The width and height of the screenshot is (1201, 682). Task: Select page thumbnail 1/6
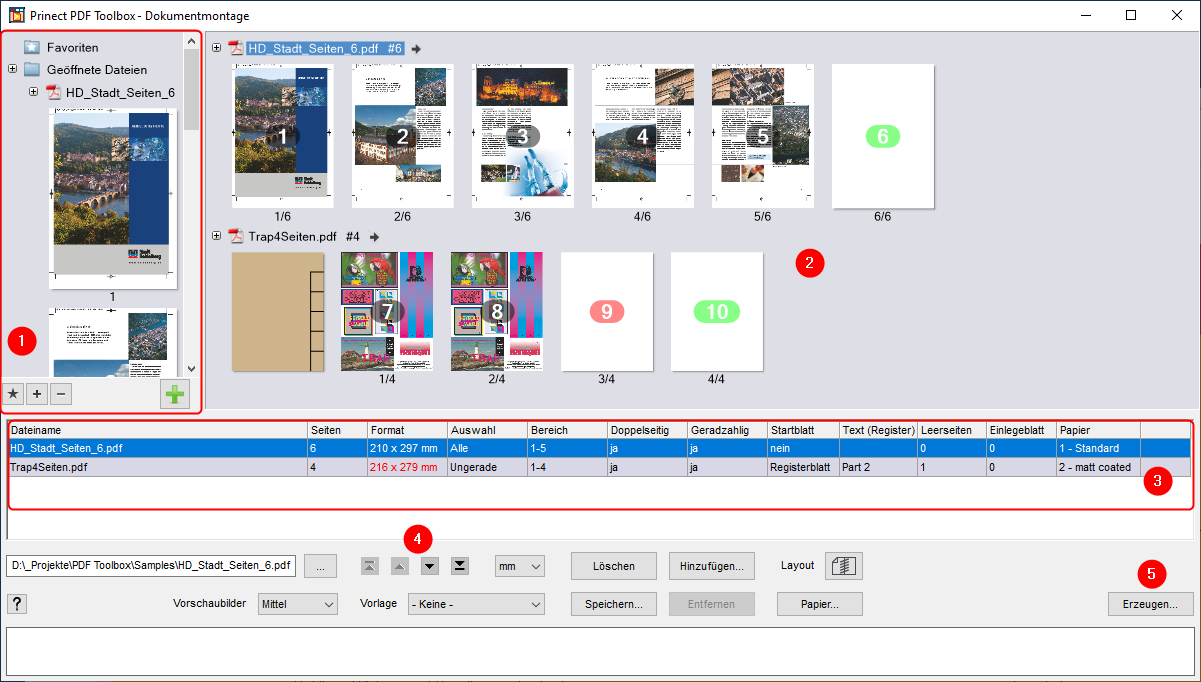[x=283, y=136]
